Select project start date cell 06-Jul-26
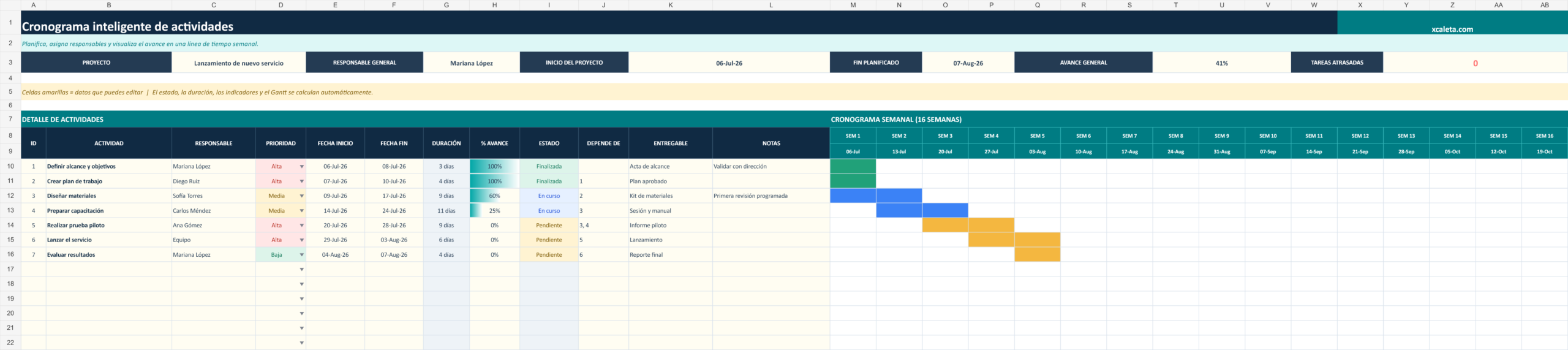This screenshot has width=1568, height=350. 729,63
